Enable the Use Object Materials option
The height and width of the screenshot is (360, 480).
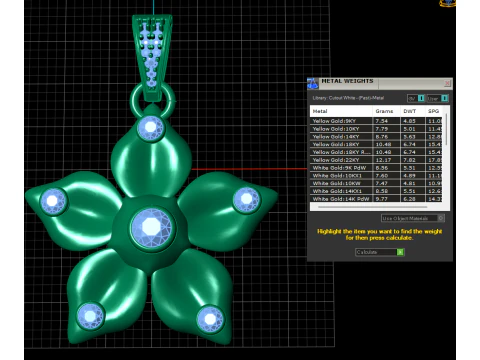(x=413, y=218)
